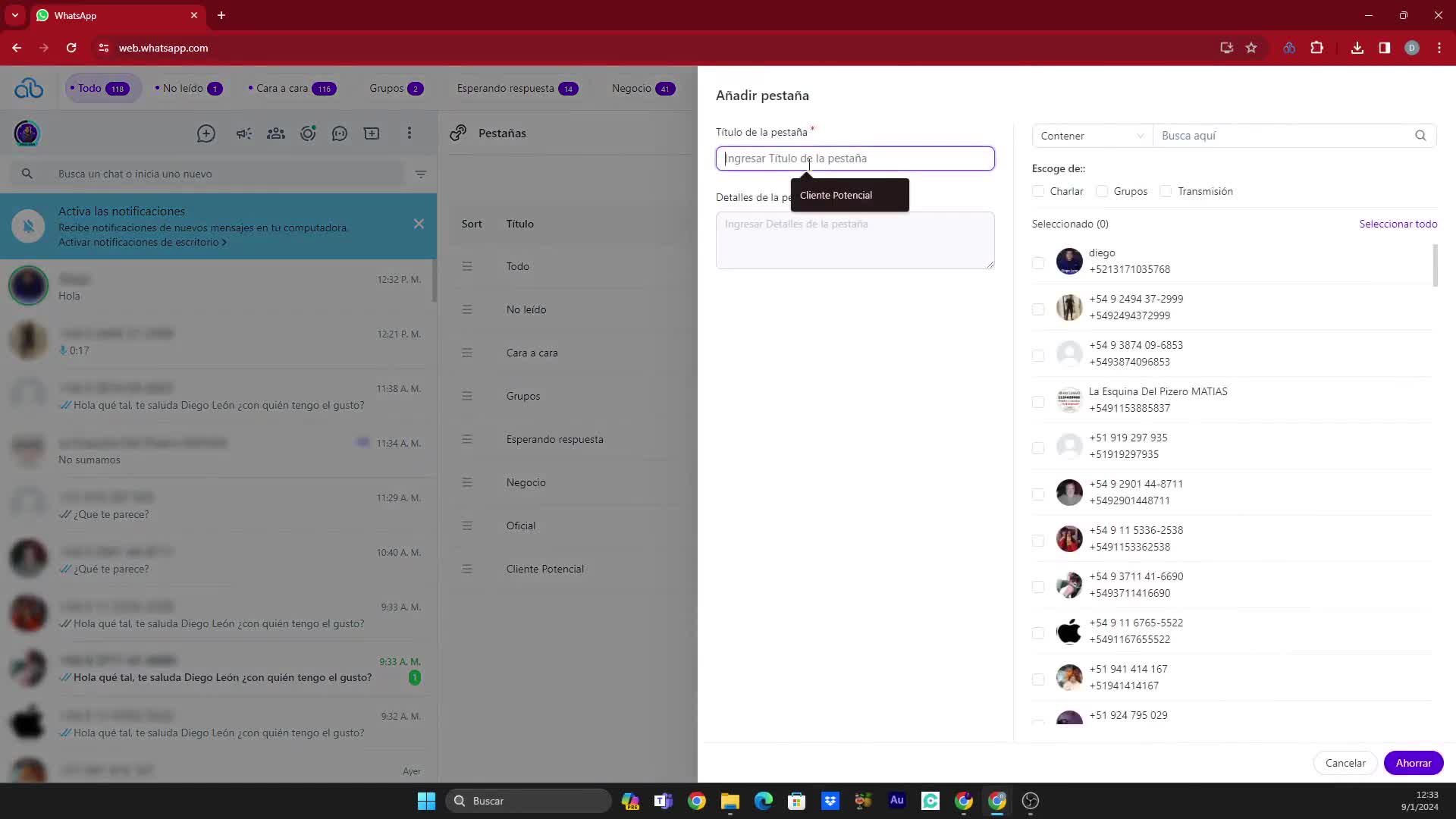
Task: Click the drag handle for Negocio row
Action: (x=467, y=482)
